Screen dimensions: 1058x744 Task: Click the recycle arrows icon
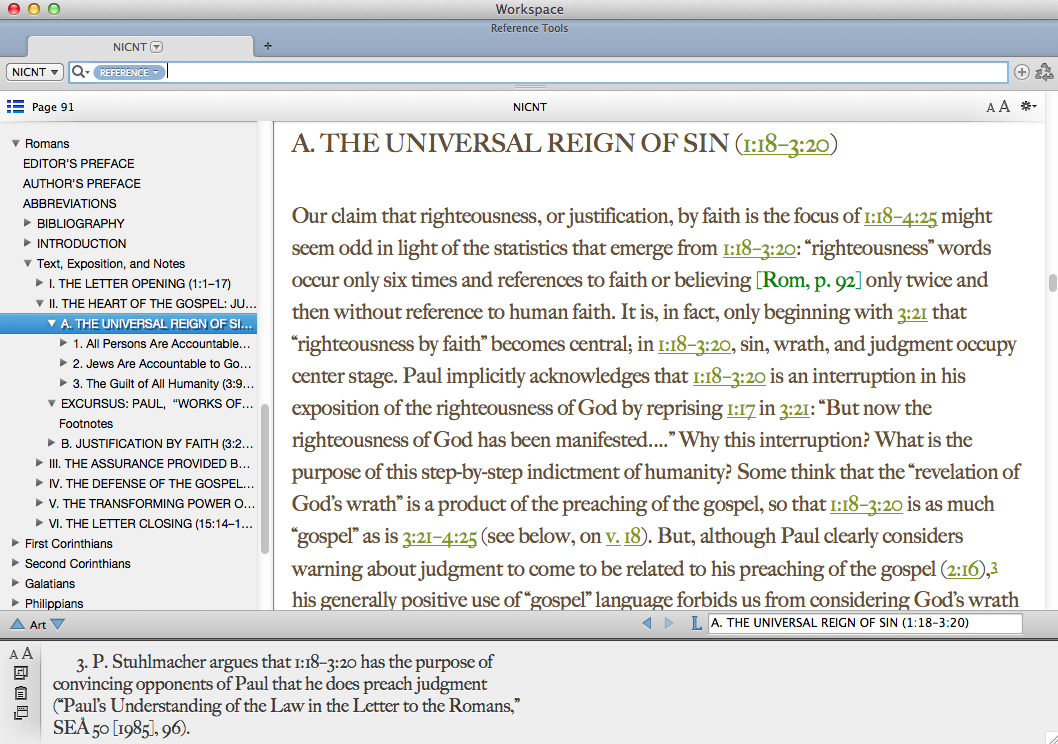[x=1044, y=72]
